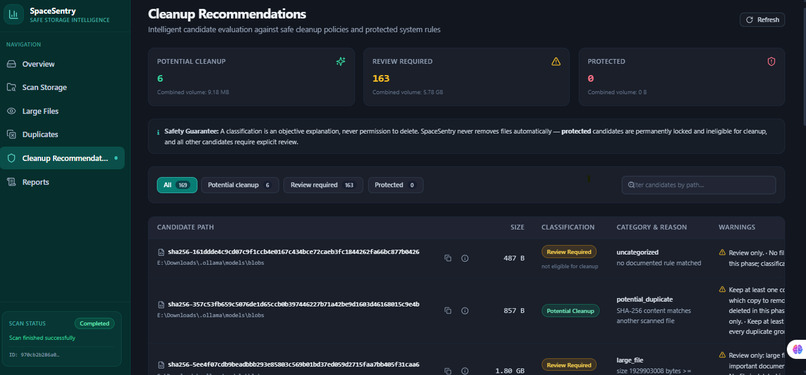This screenshot has width=806, height=375.
Task: Click the floating brain assistant icon
Action: pos(797,349)
